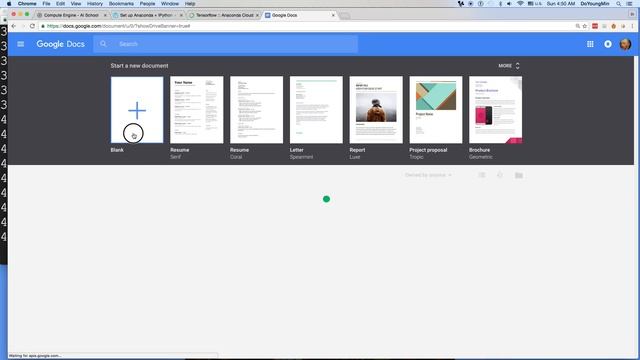Choose the Brochure Geometric template
This screenshot has width=640, height=360.
[x=496, y=110]
